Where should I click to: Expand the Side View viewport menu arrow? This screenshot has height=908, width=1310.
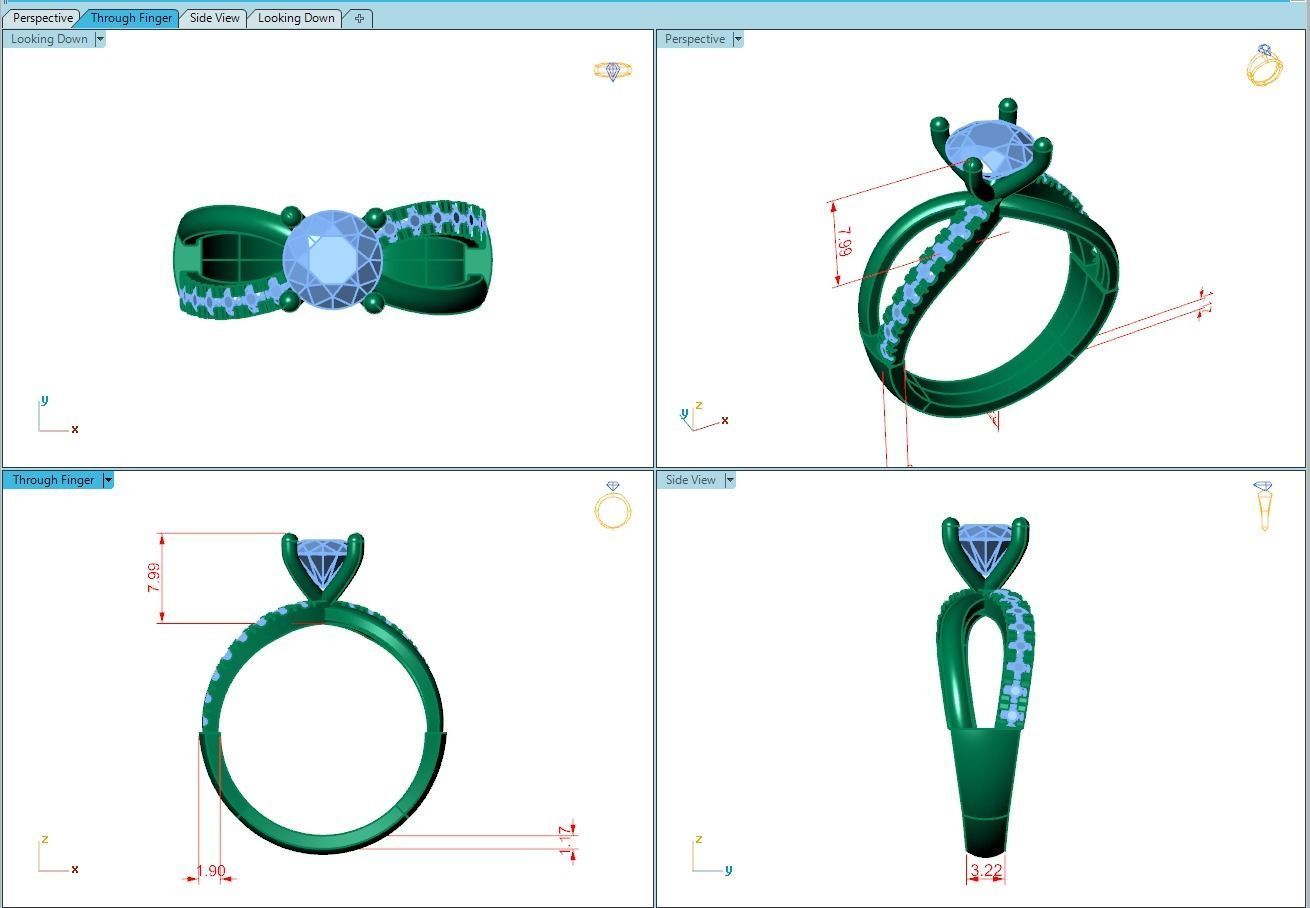730,480
